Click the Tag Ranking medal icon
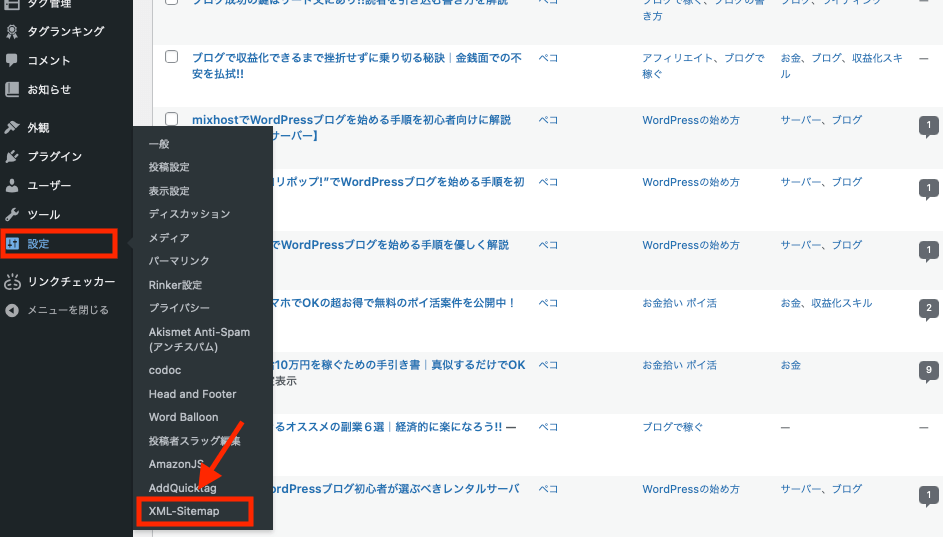943x537 pixels. point(12,32)
